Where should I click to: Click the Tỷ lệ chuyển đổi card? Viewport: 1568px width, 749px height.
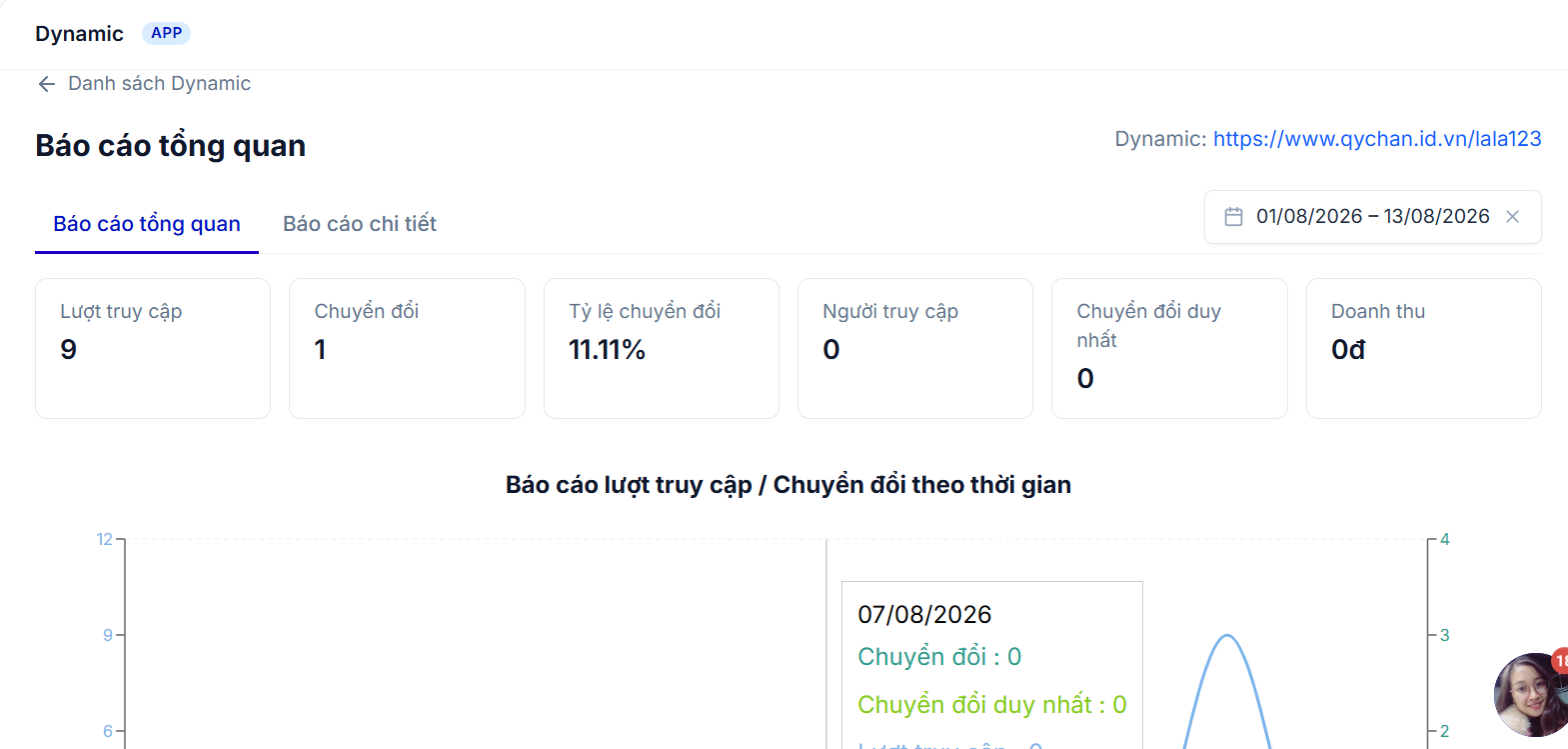(x=662, y=348)
